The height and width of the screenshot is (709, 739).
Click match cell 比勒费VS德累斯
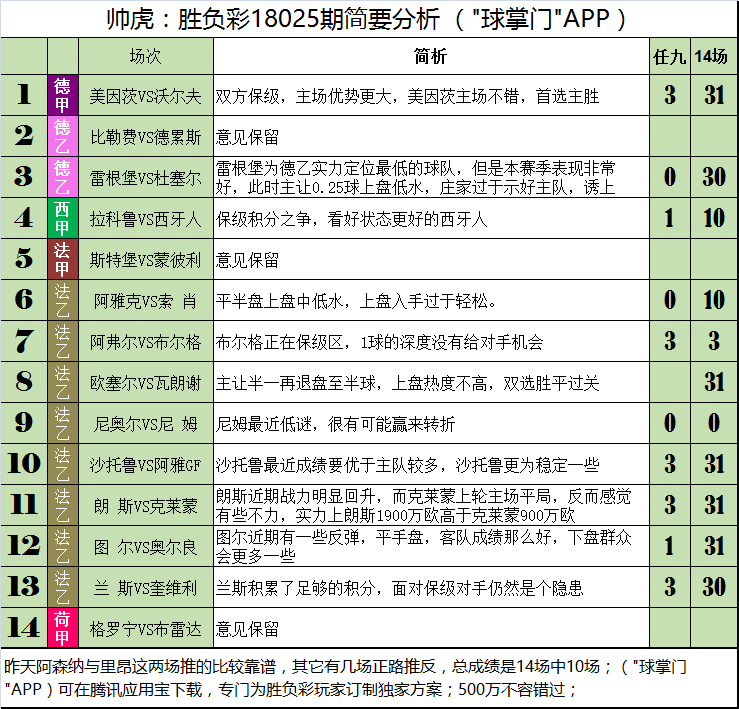coord(146,137)
